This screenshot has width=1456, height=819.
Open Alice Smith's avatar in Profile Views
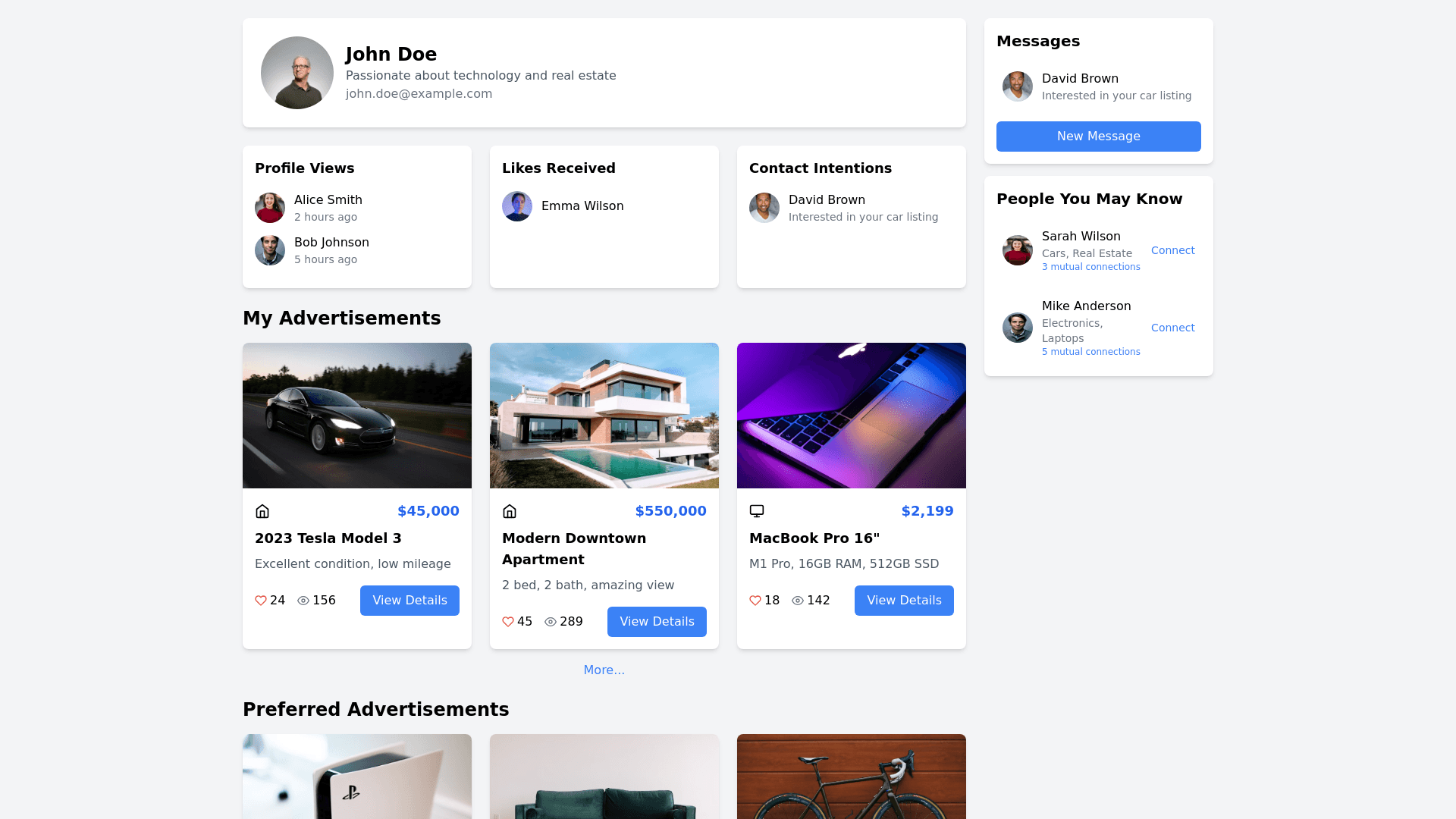coord(270,208)
